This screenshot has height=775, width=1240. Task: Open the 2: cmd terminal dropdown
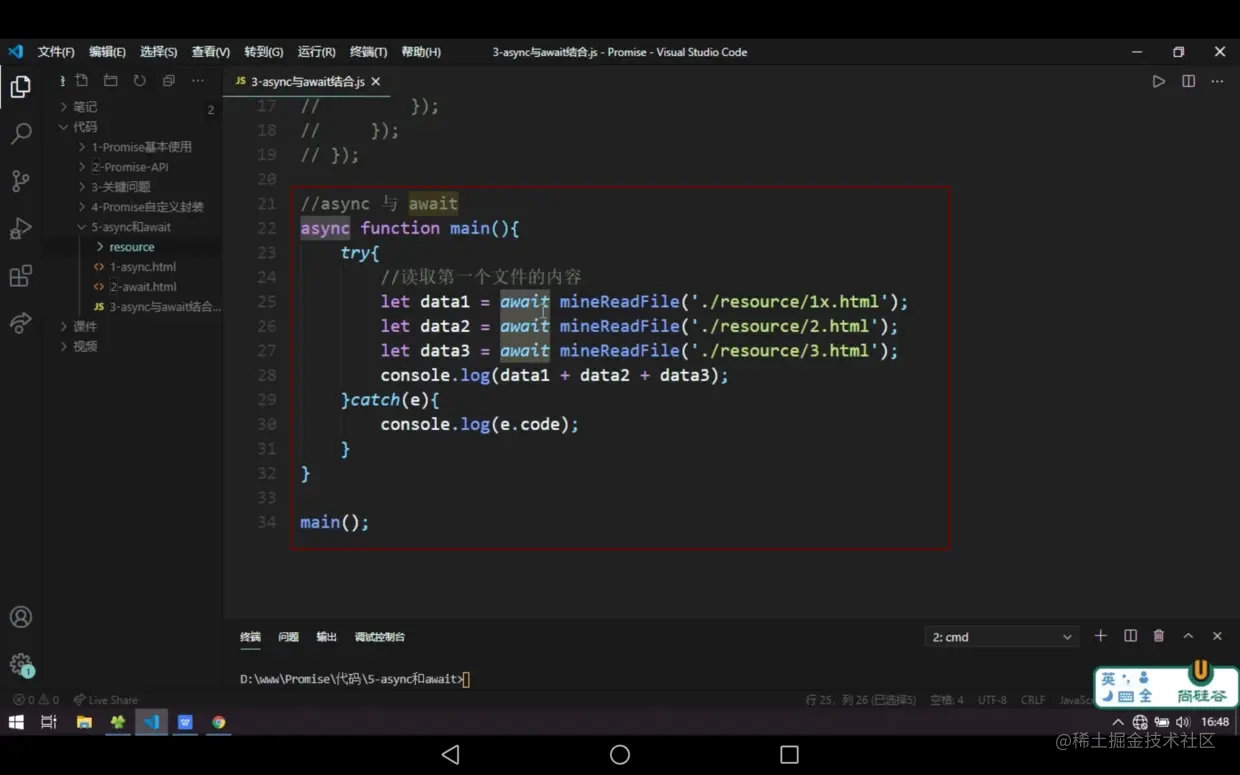point(1002,637)
